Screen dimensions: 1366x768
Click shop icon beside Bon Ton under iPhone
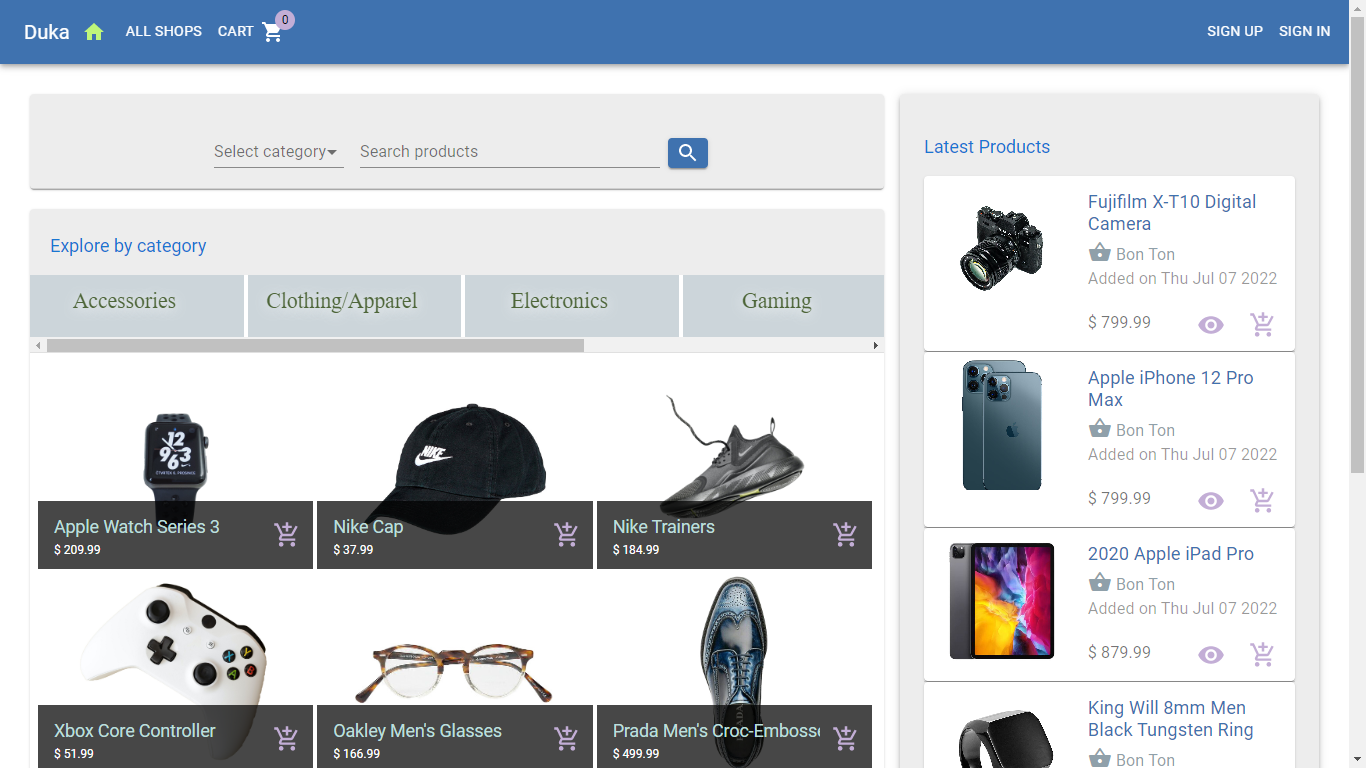[1100, 428]
